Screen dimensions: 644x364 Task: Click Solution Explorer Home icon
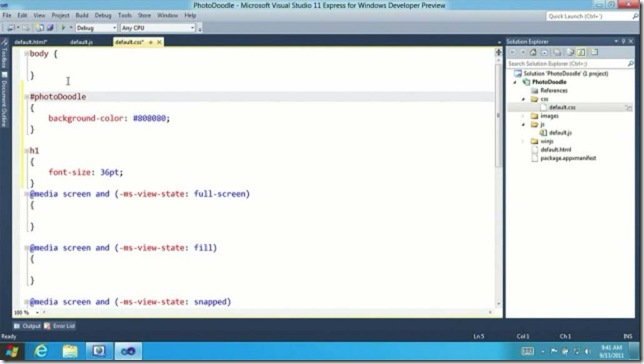pos(533,52)
